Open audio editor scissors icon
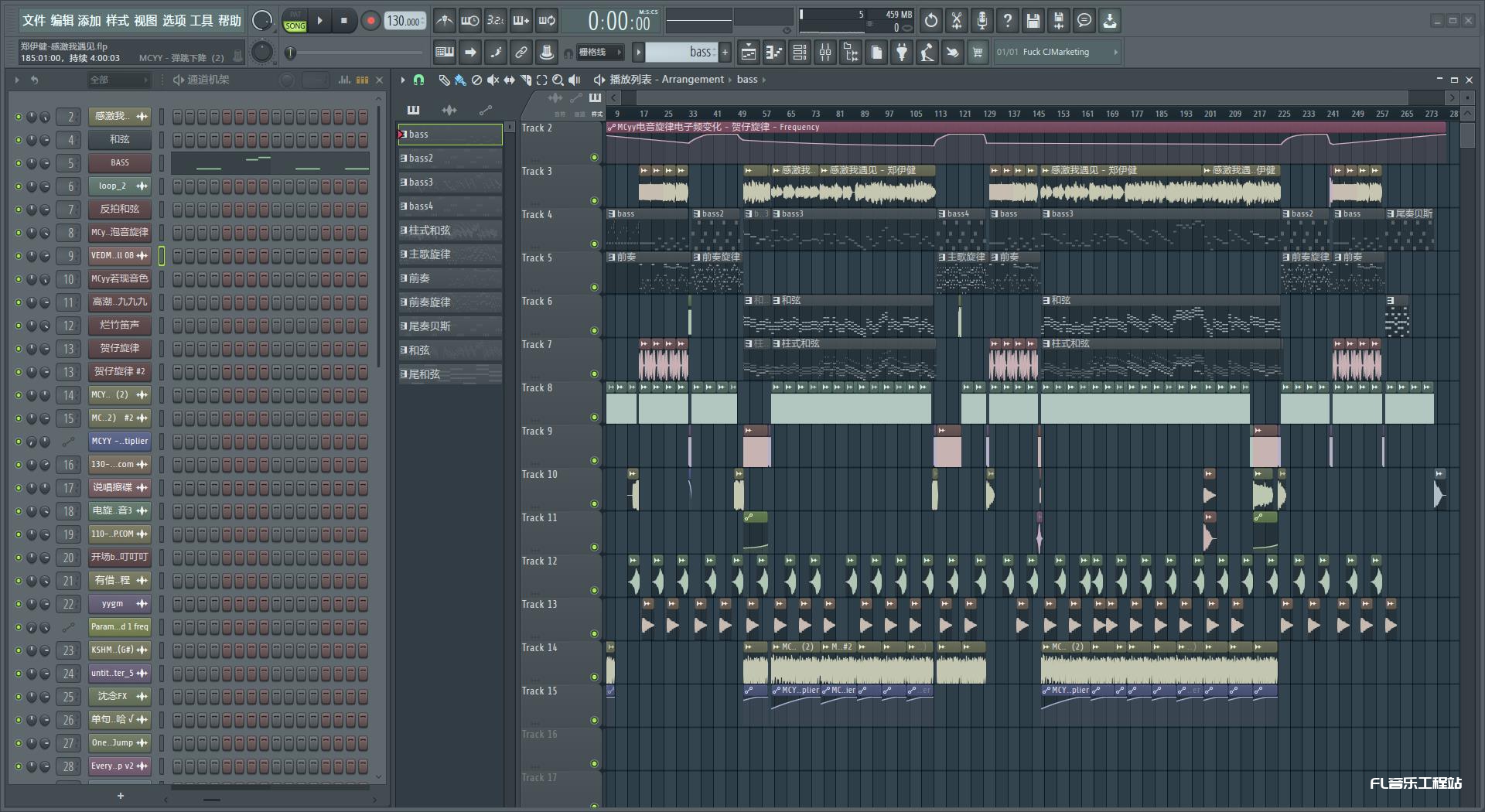 click(x=957, y=21)
